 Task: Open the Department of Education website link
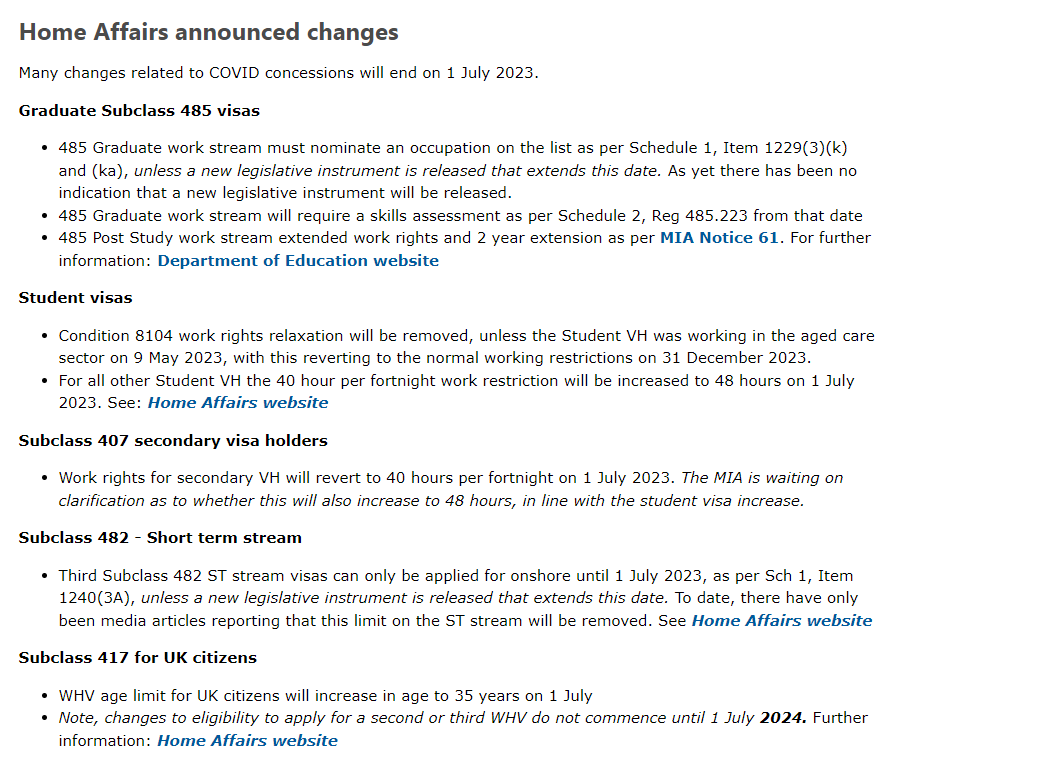(x=298, y=261)
